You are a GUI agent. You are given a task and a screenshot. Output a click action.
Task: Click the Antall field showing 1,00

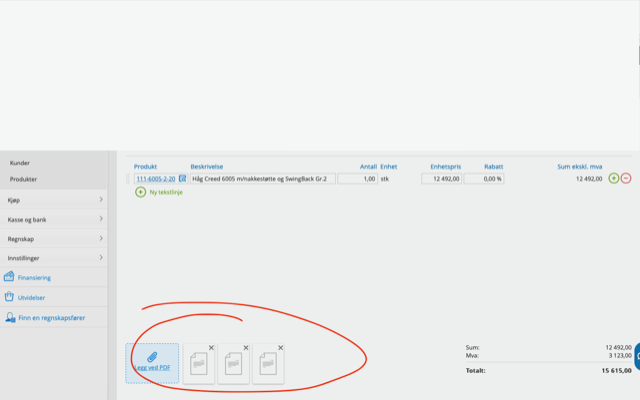tap(358, 179)
